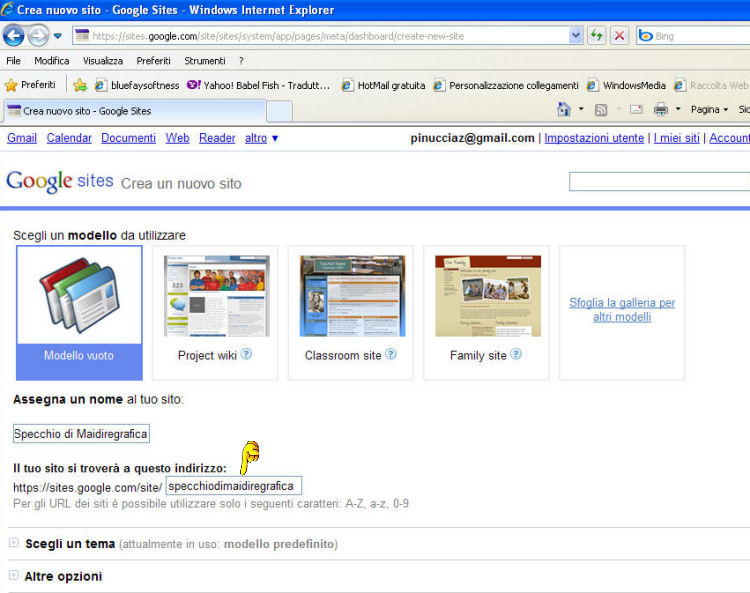The image size is (750, 593).
Task: Open the File menu
Action: tap(13, 61)
